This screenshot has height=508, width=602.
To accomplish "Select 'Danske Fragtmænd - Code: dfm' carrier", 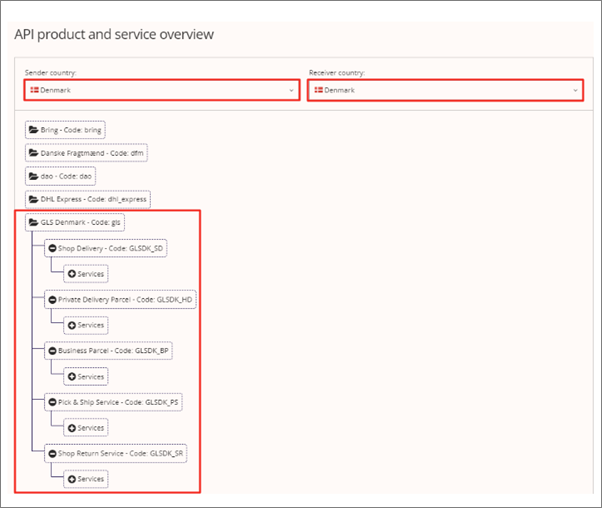I will [86, 153].
